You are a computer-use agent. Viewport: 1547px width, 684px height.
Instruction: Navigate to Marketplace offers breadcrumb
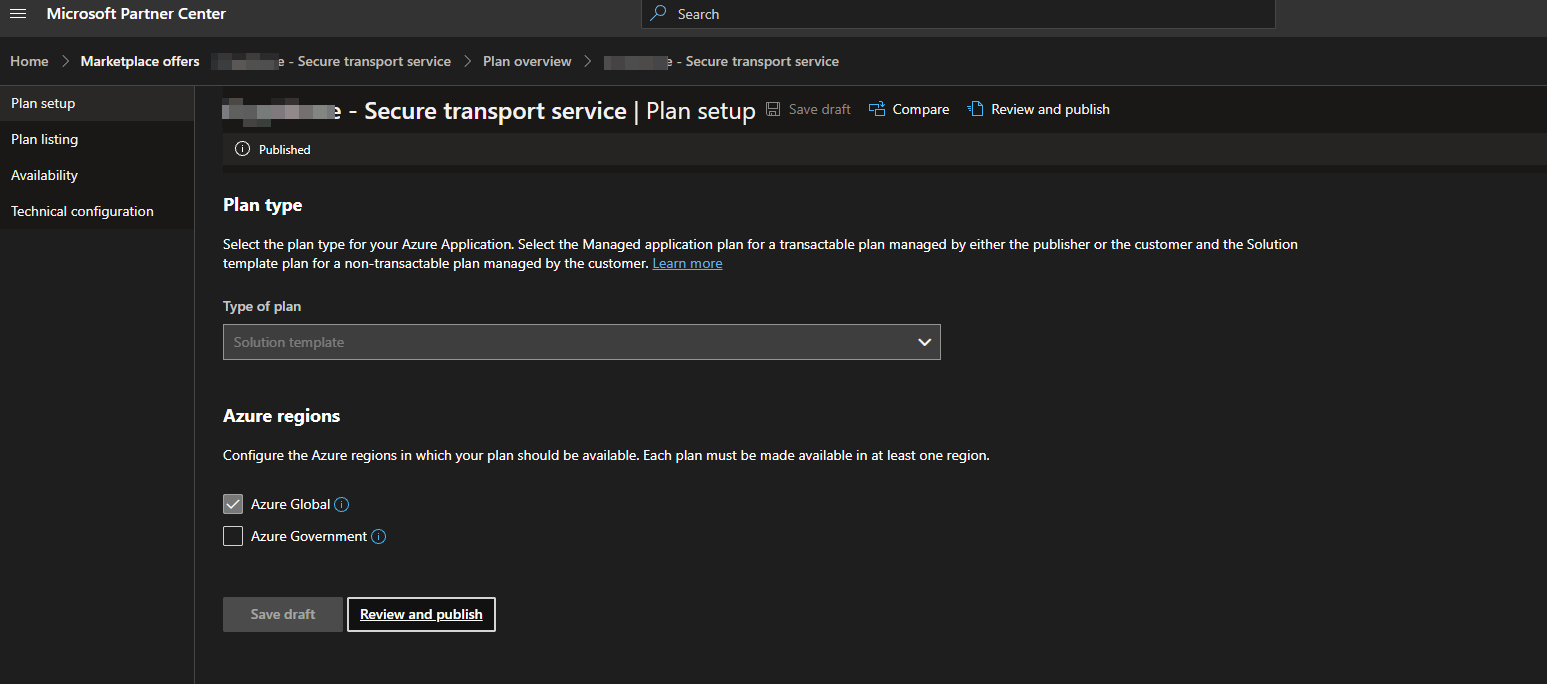coord(140,61)
